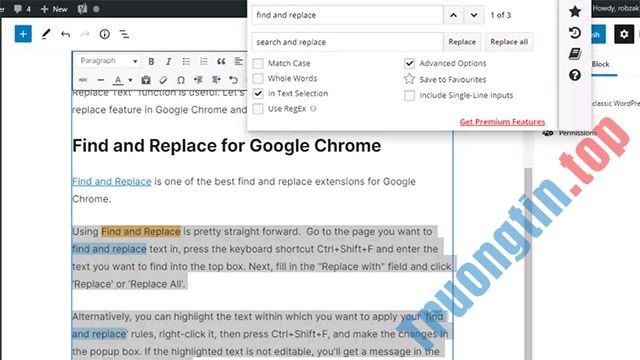Toggle bold formatting in classic toolbar
The height and width of the screenshot is (360, 640).
point(151,61)
